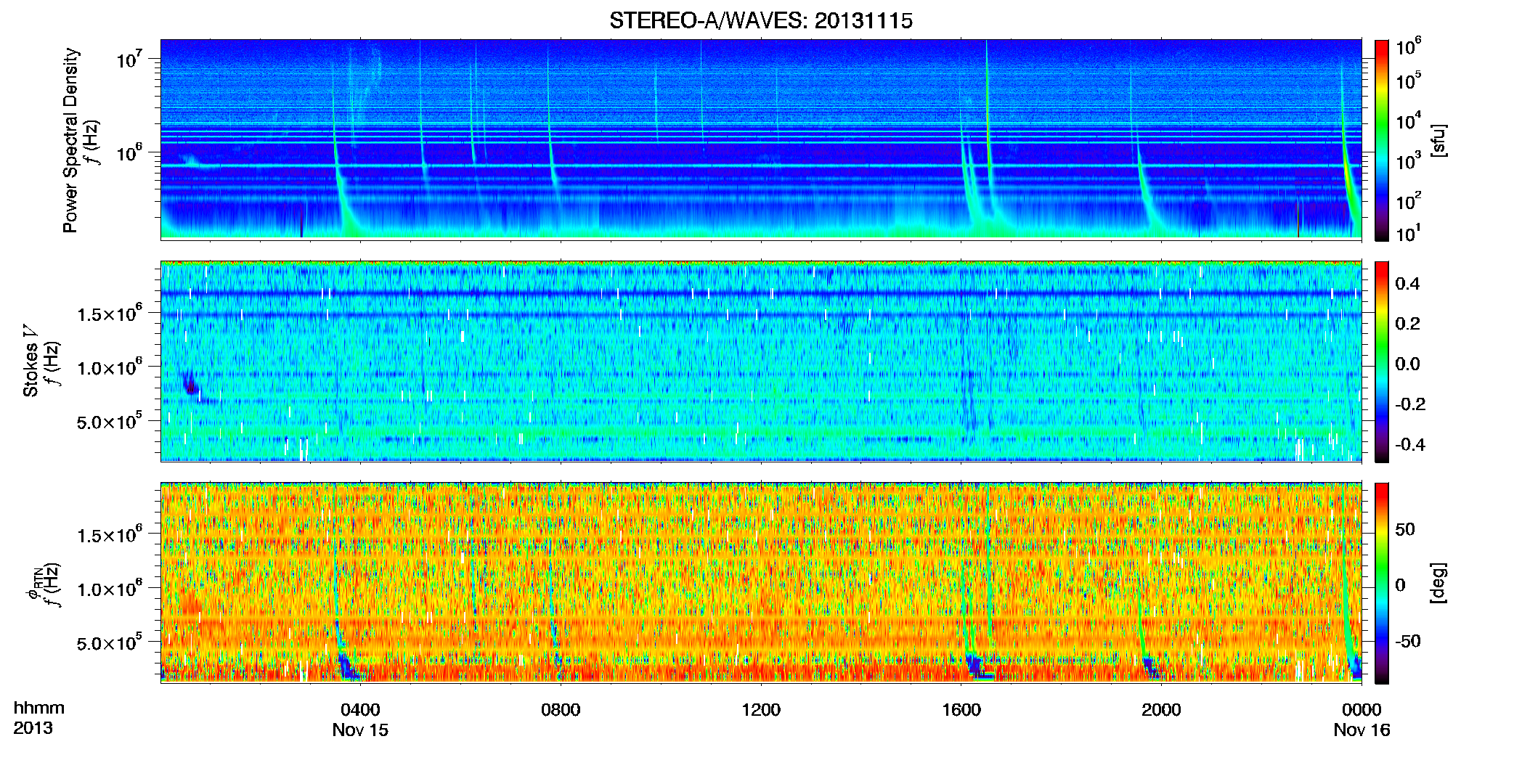Click the 10^7 frequency tick in top panel
This screenshot has height=784, width=1522.
(x=129, y=59)
